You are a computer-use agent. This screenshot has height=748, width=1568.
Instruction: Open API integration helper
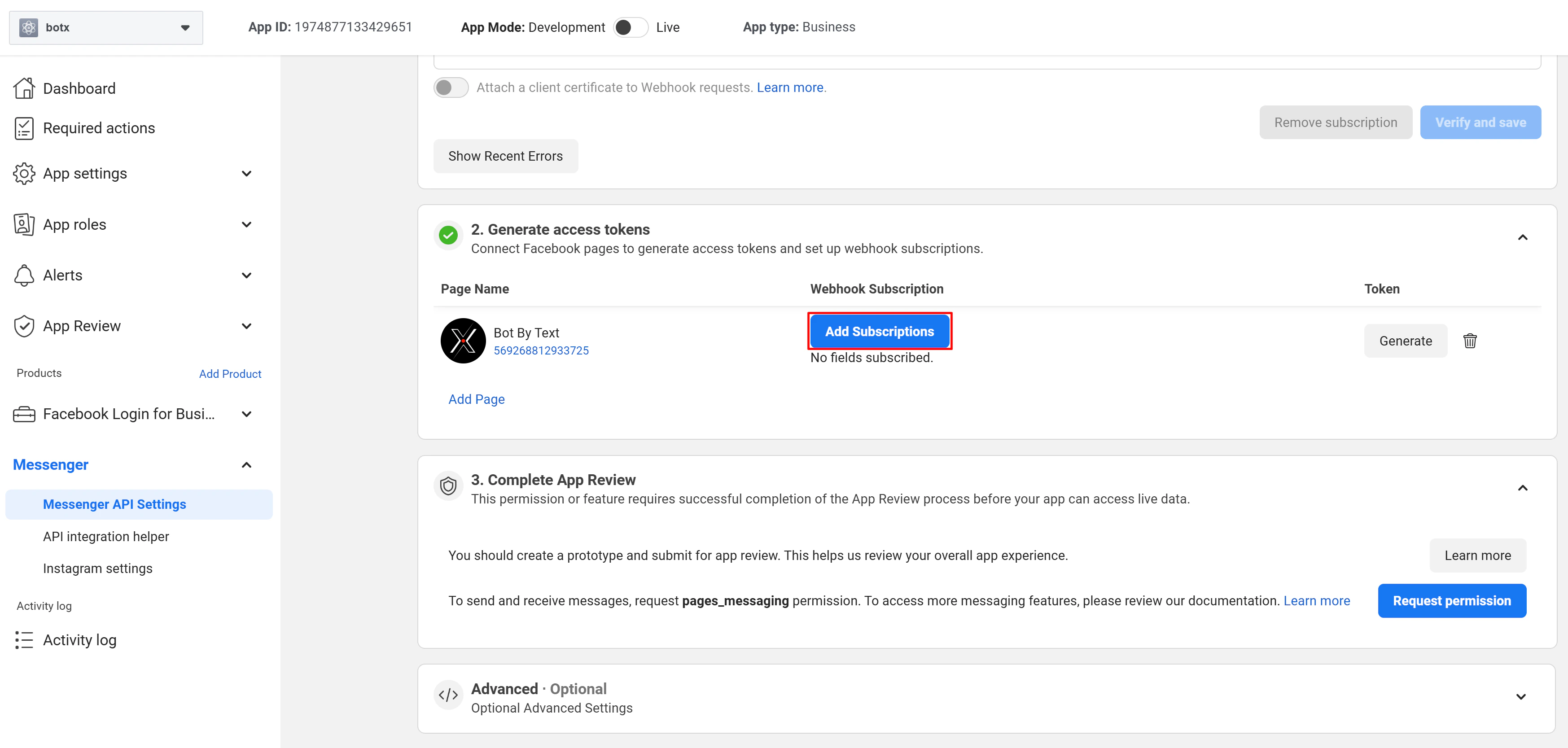[x=106, y=536]
